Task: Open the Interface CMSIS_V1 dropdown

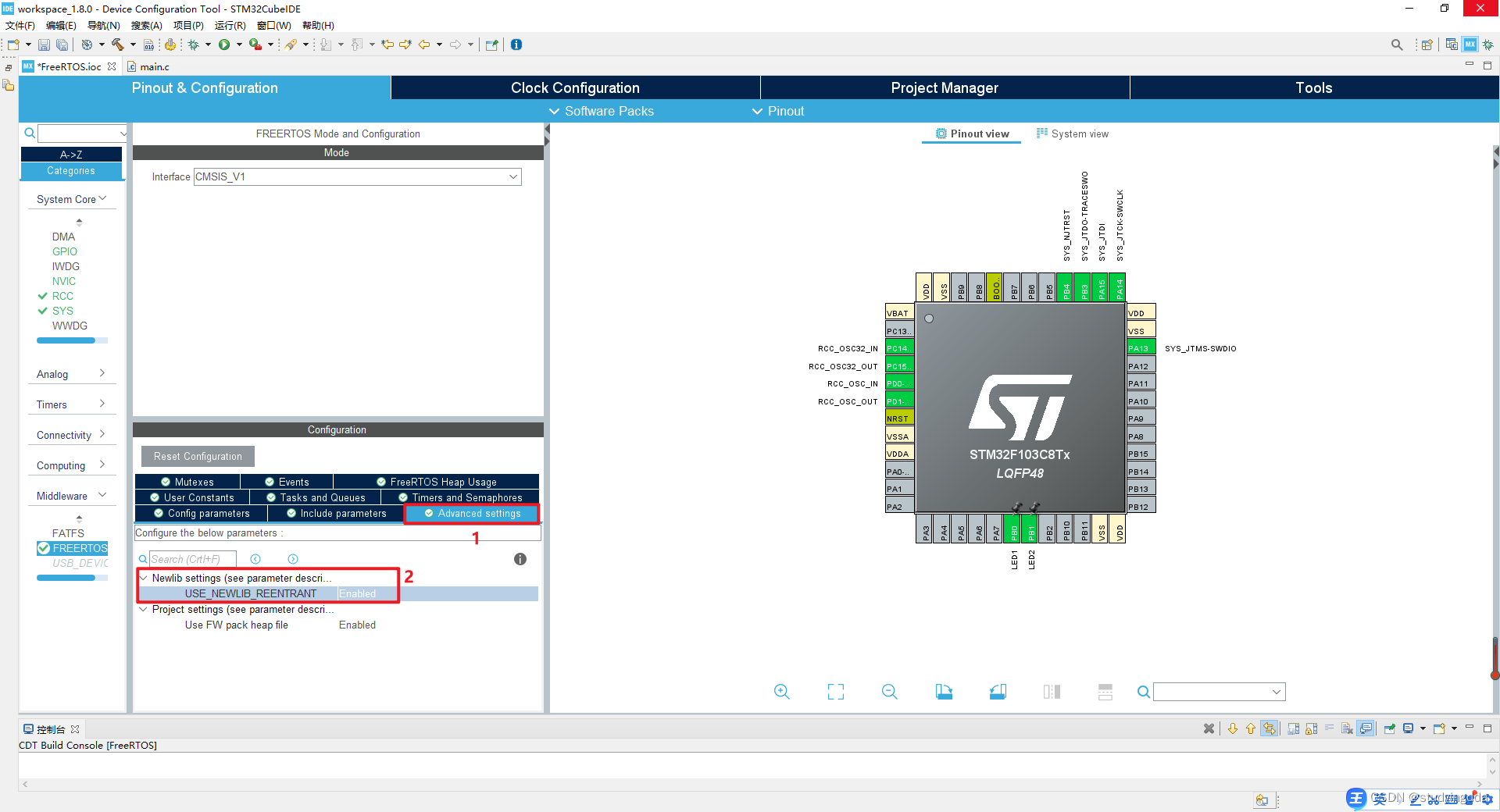Action: tap(513, 176)
